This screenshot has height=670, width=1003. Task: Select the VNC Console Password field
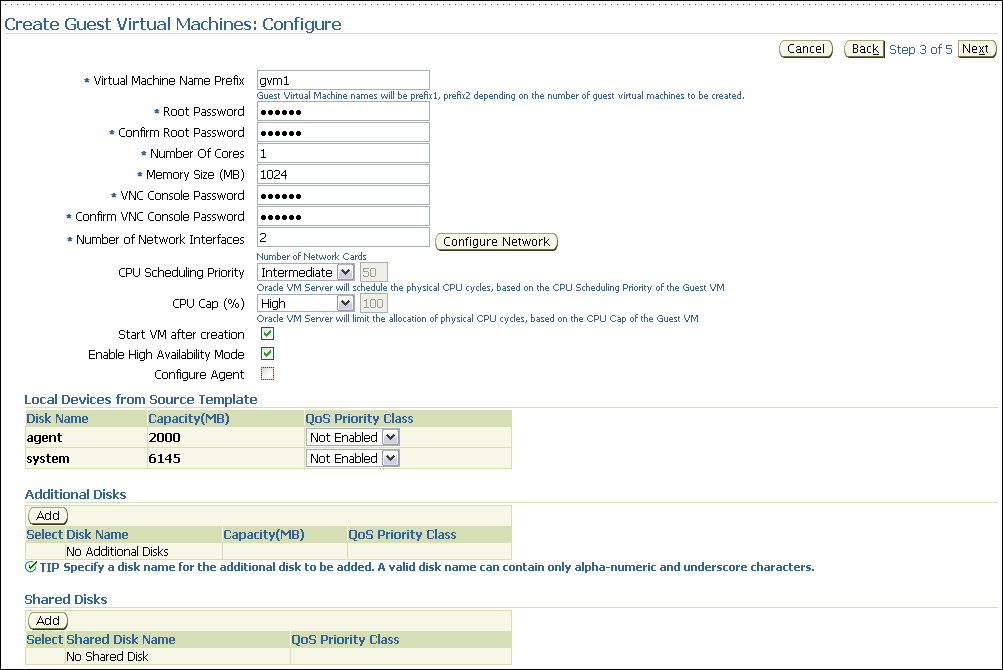pos(343,195)
